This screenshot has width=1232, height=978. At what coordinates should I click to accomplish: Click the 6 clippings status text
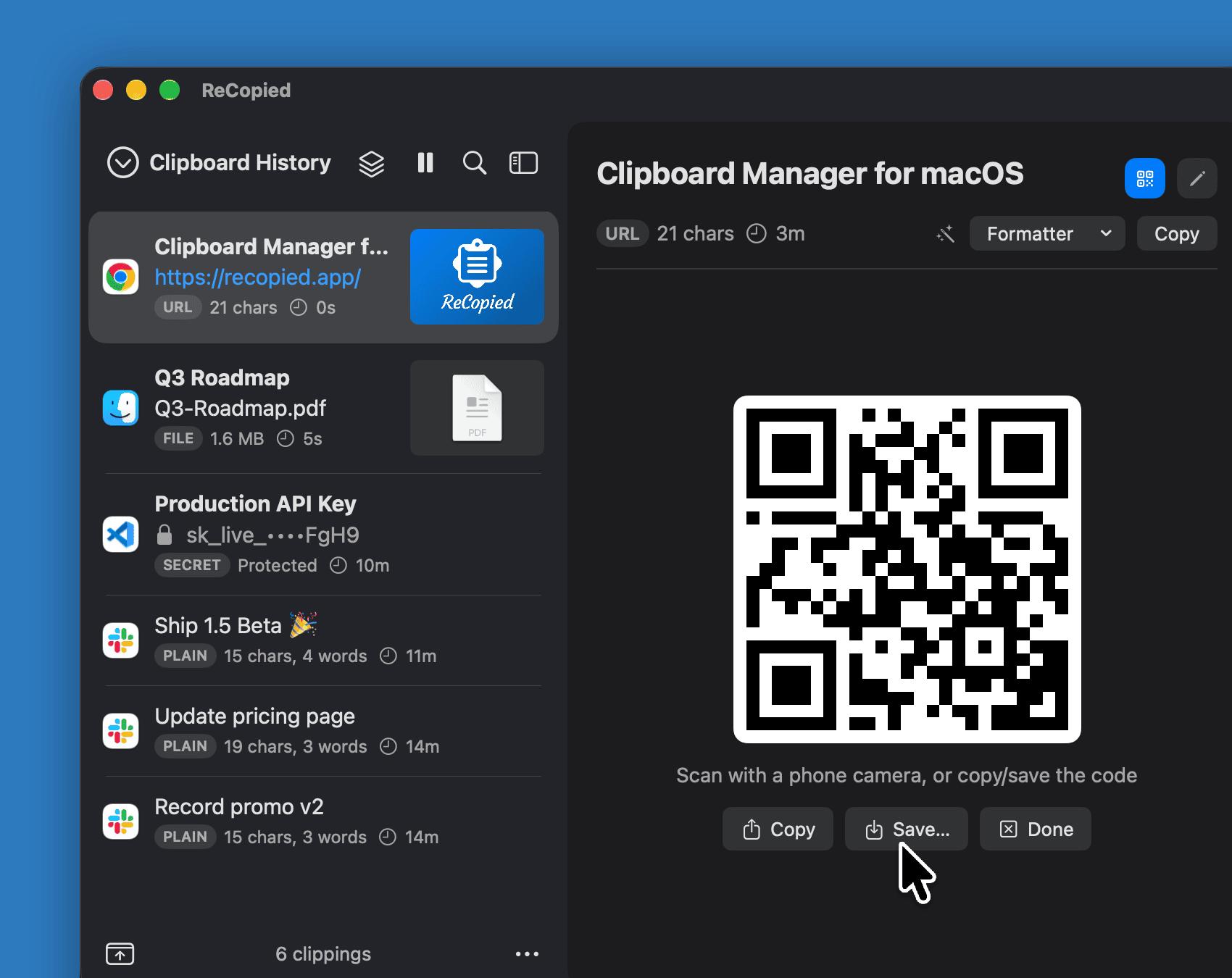323,954
